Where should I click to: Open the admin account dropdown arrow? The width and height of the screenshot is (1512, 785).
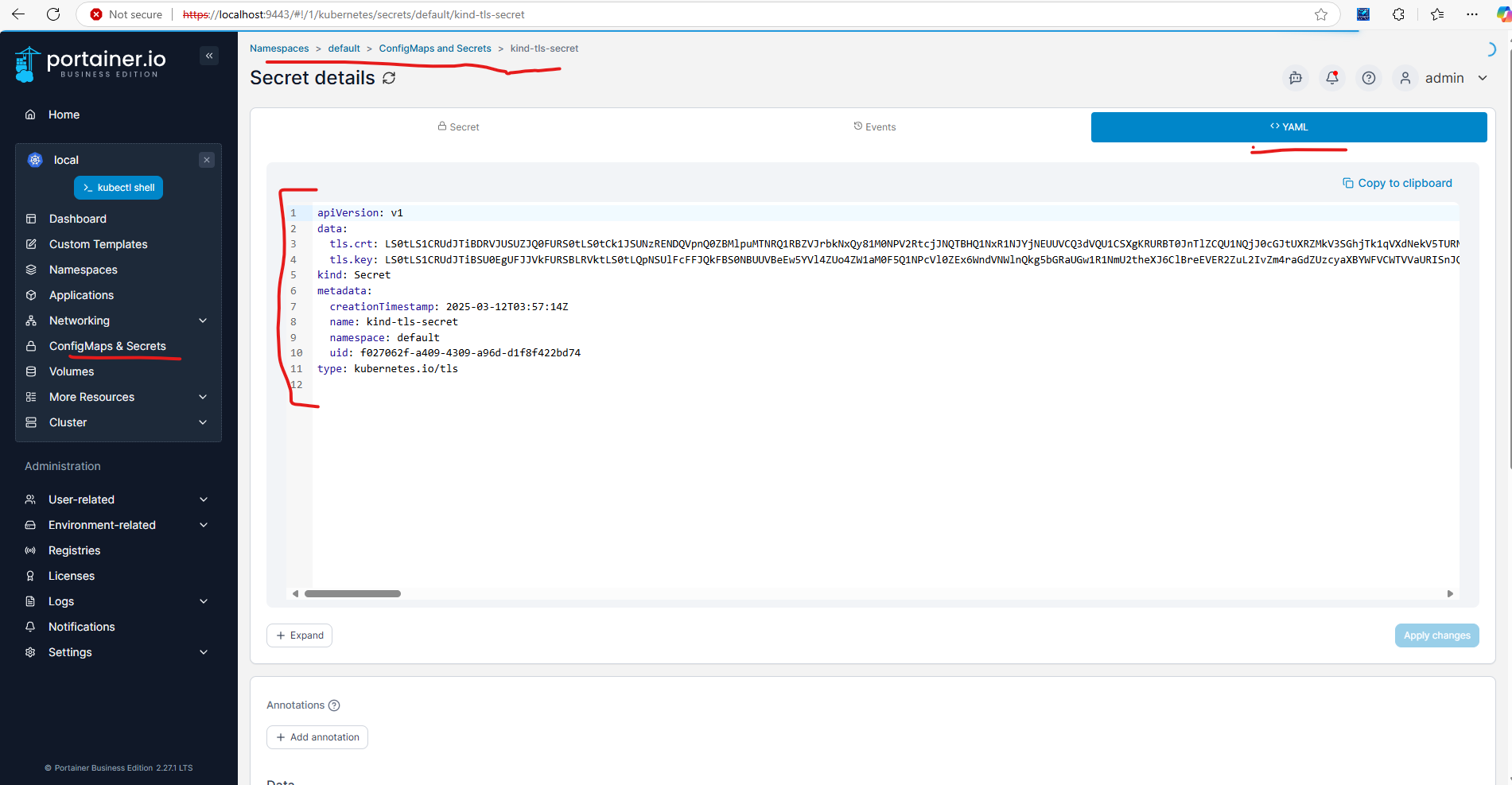click(x=1483, y=78)
